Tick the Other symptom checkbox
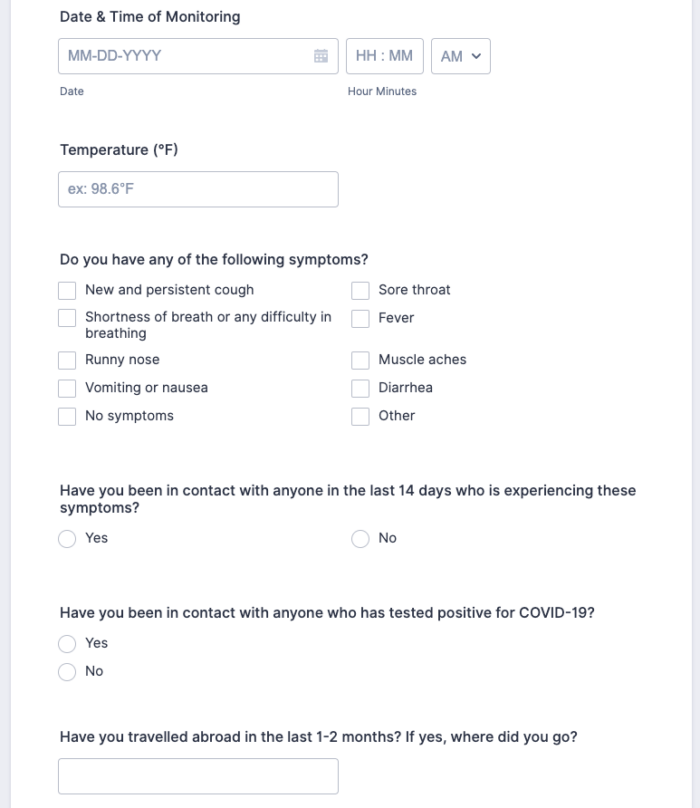The width and height of the screenshot is (700, 808). pos(361,416)
